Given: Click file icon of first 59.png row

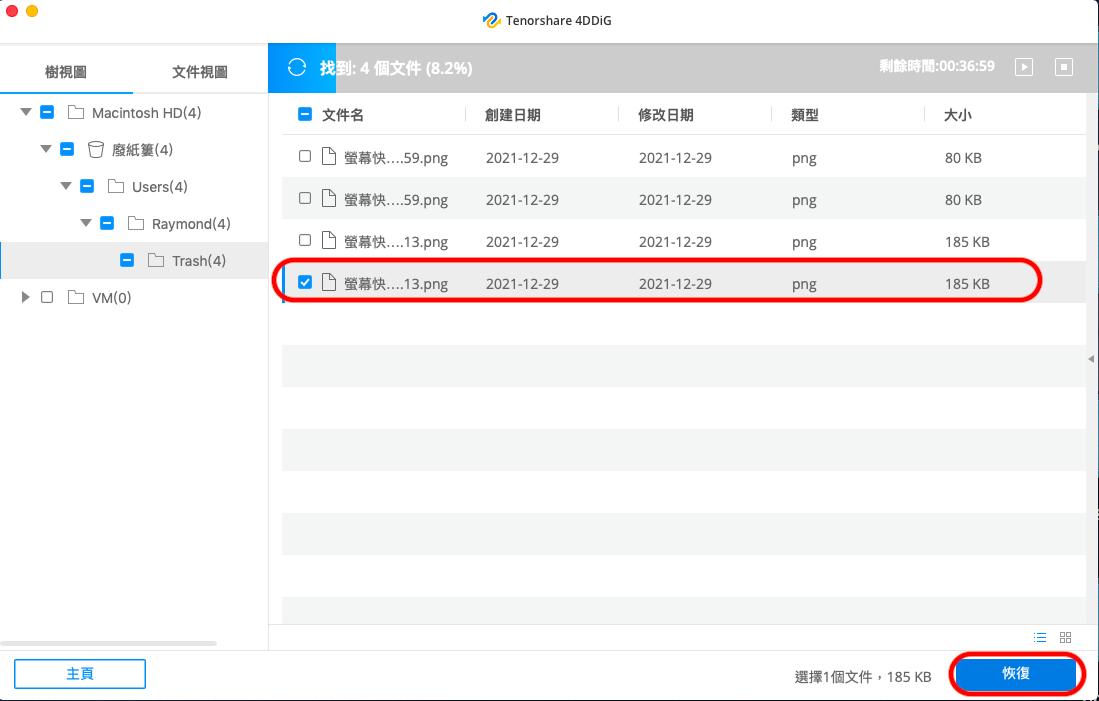Looking at the screenshot, I should click(x=329, y=156).
